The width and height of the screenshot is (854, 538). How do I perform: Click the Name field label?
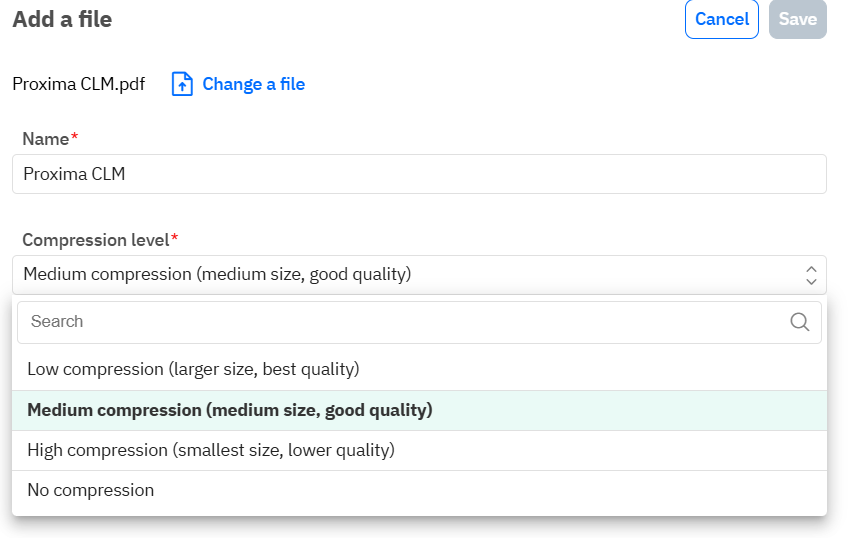[45, 139]
